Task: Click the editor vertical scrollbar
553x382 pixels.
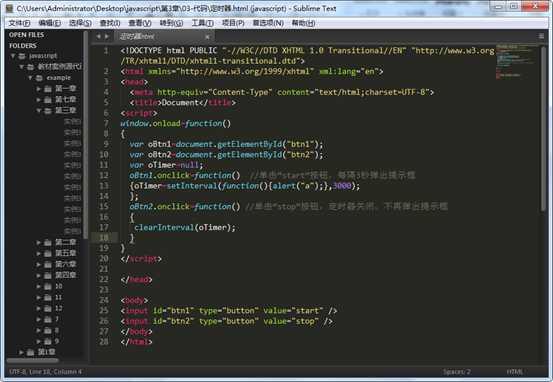Action: coord(543,129)
